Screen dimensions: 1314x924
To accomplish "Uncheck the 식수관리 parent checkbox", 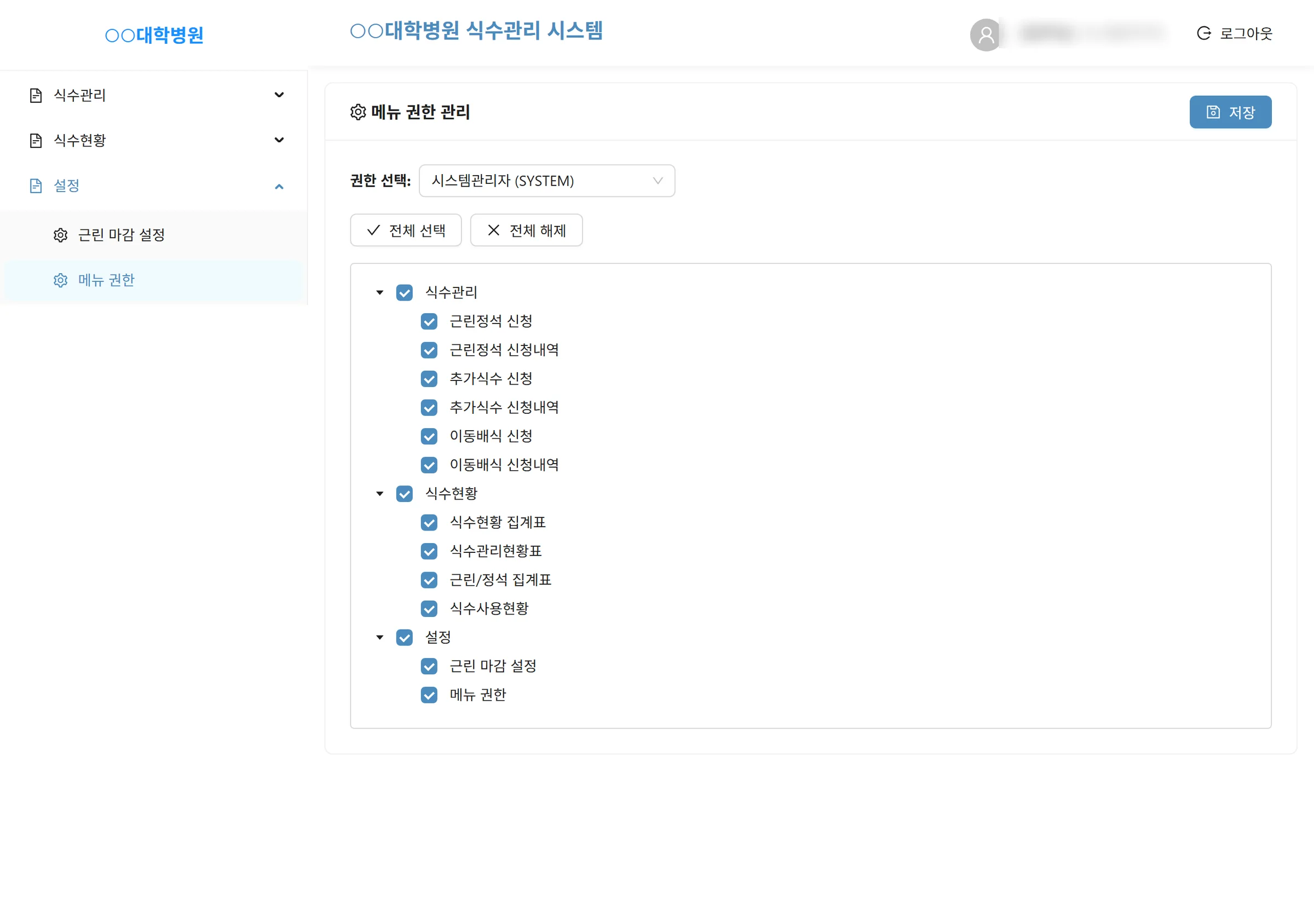I will coord(405,293).
